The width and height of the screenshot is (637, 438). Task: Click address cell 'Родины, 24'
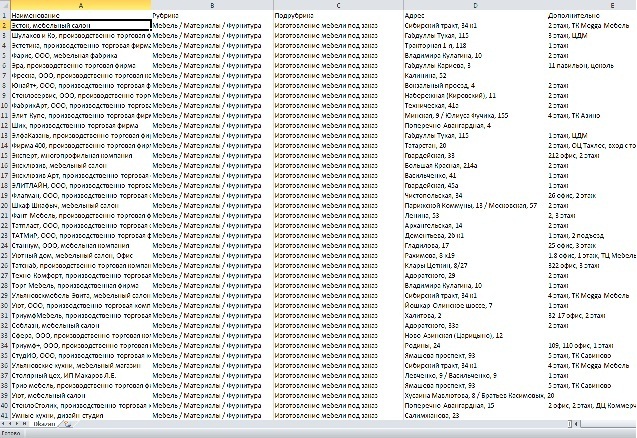coord(475,345)
